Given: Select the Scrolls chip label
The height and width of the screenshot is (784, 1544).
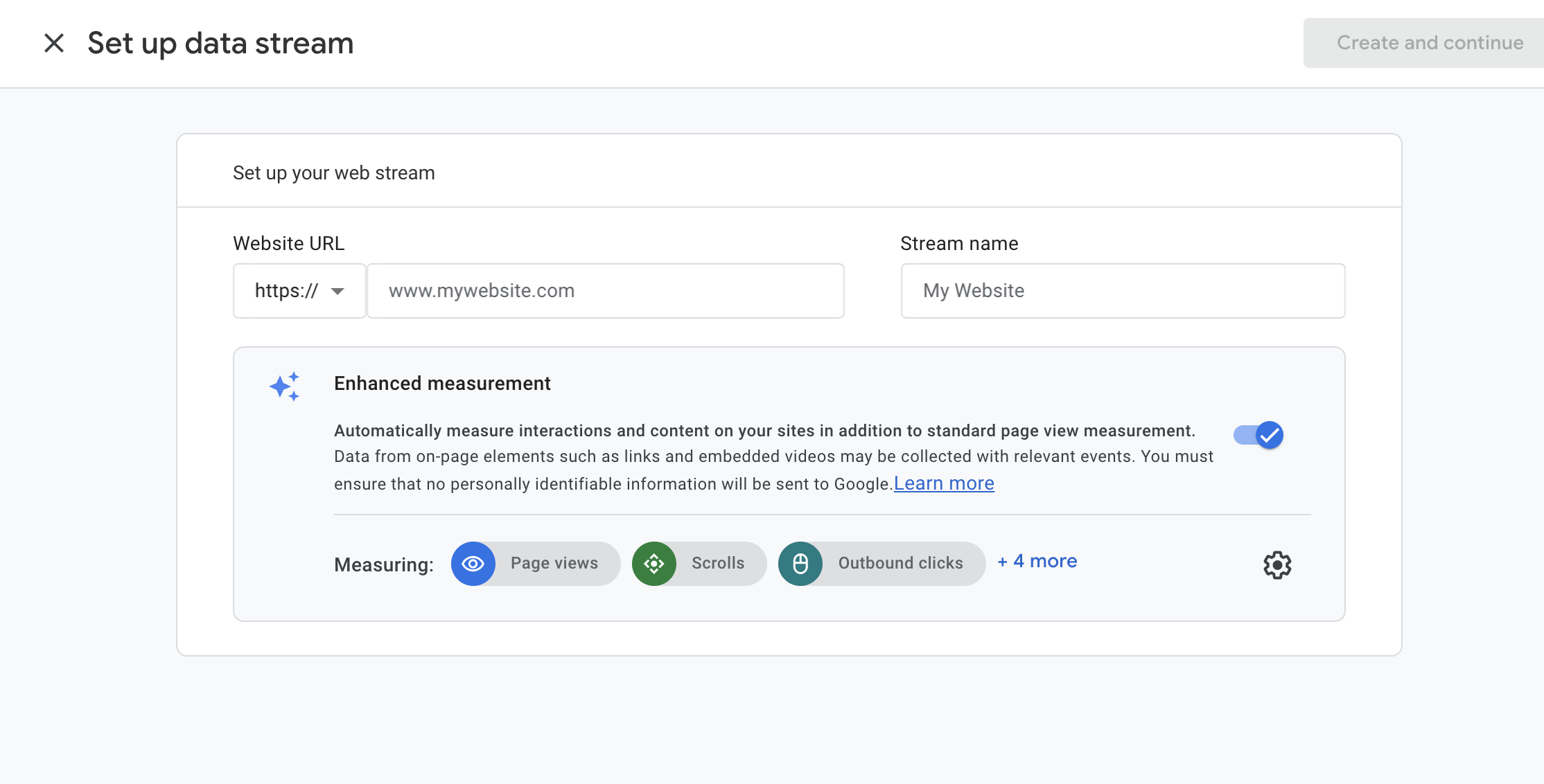Looking at the screenshot, I should pos(718,563).
